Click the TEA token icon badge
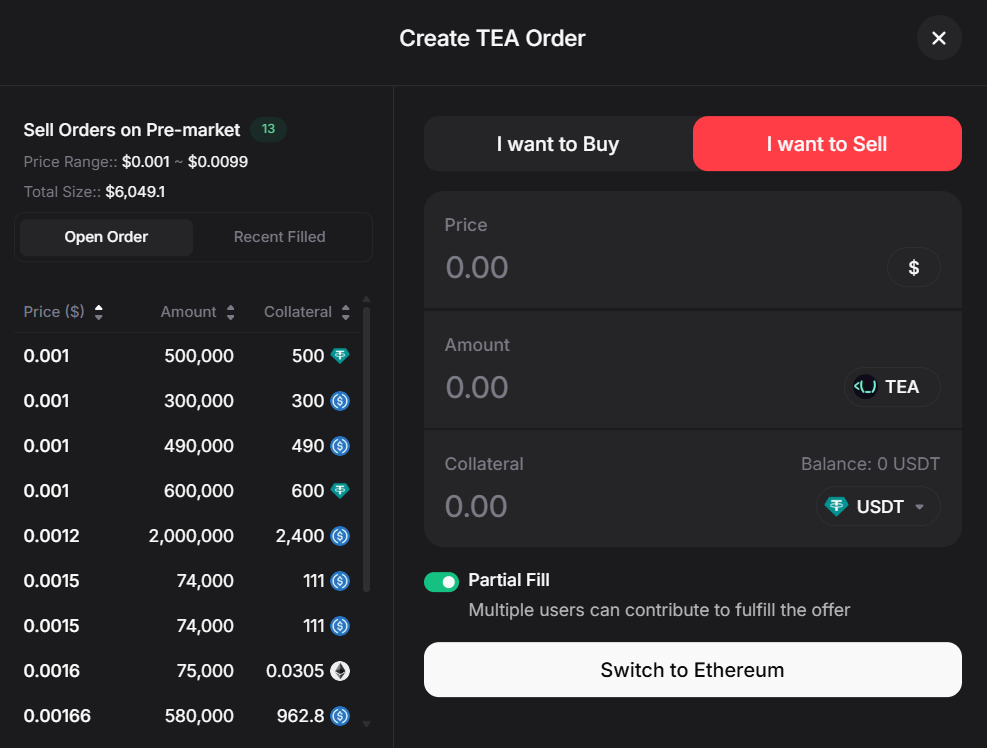987x748 pixels. (x=866, y=387)
